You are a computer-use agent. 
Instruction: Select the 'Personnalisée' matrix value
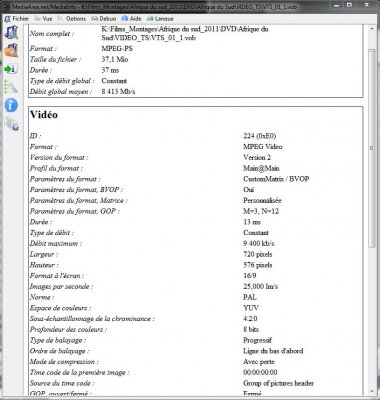click(x=262, y=200)
